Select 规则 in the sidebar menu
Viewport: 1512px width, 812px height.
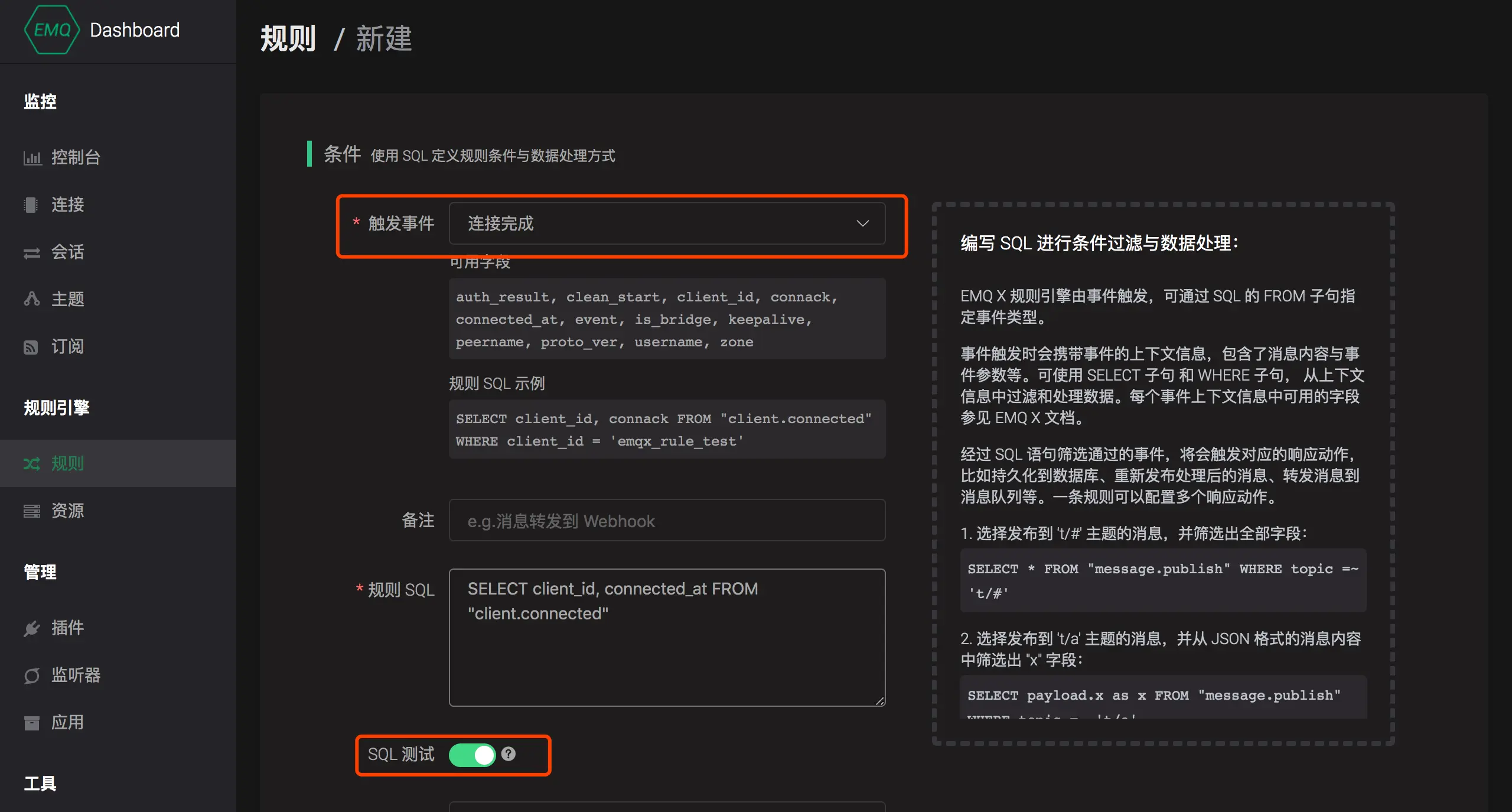(x=67, y=463)
